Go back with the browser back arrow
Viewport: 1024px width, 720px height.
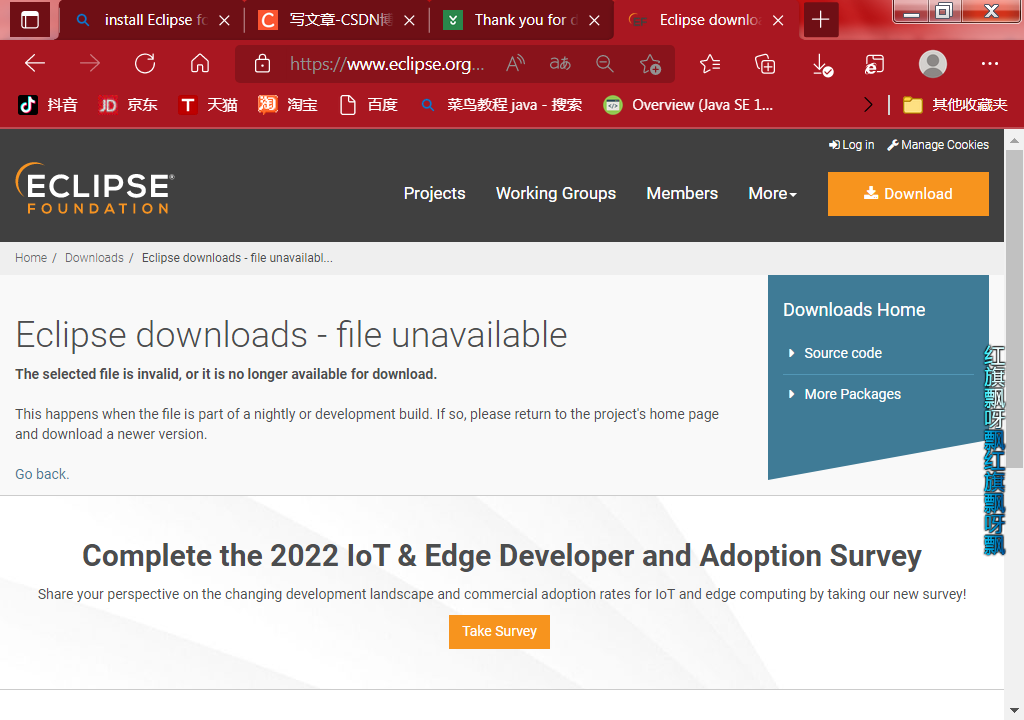coord(35,63)
